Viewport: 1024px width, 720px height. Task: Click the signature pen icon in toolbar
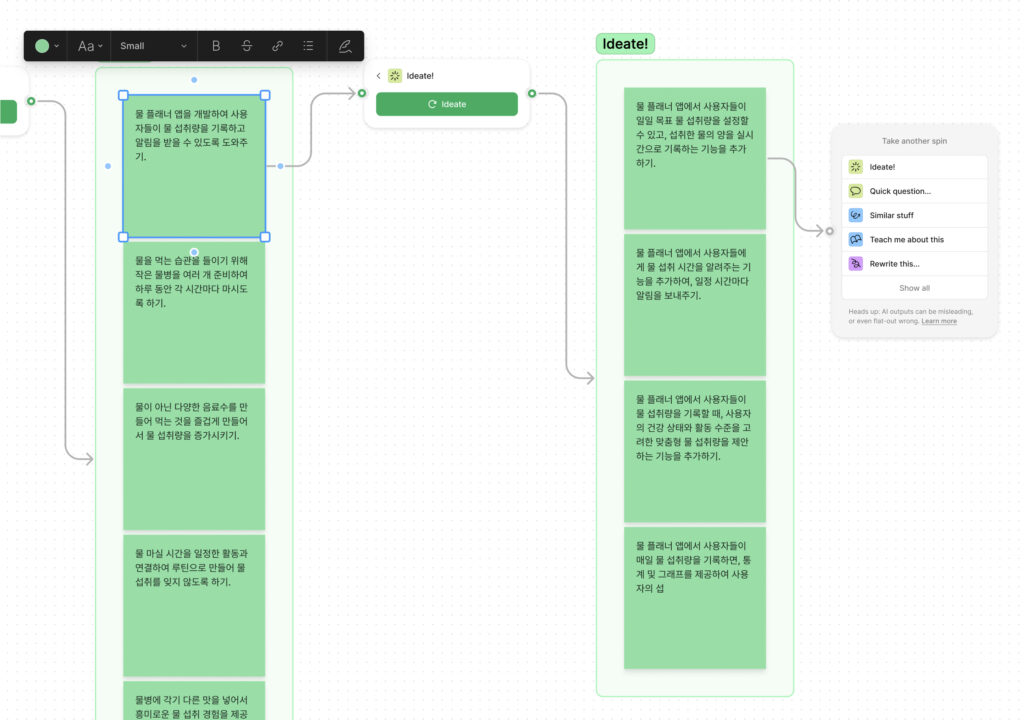[x=345, y=46]
